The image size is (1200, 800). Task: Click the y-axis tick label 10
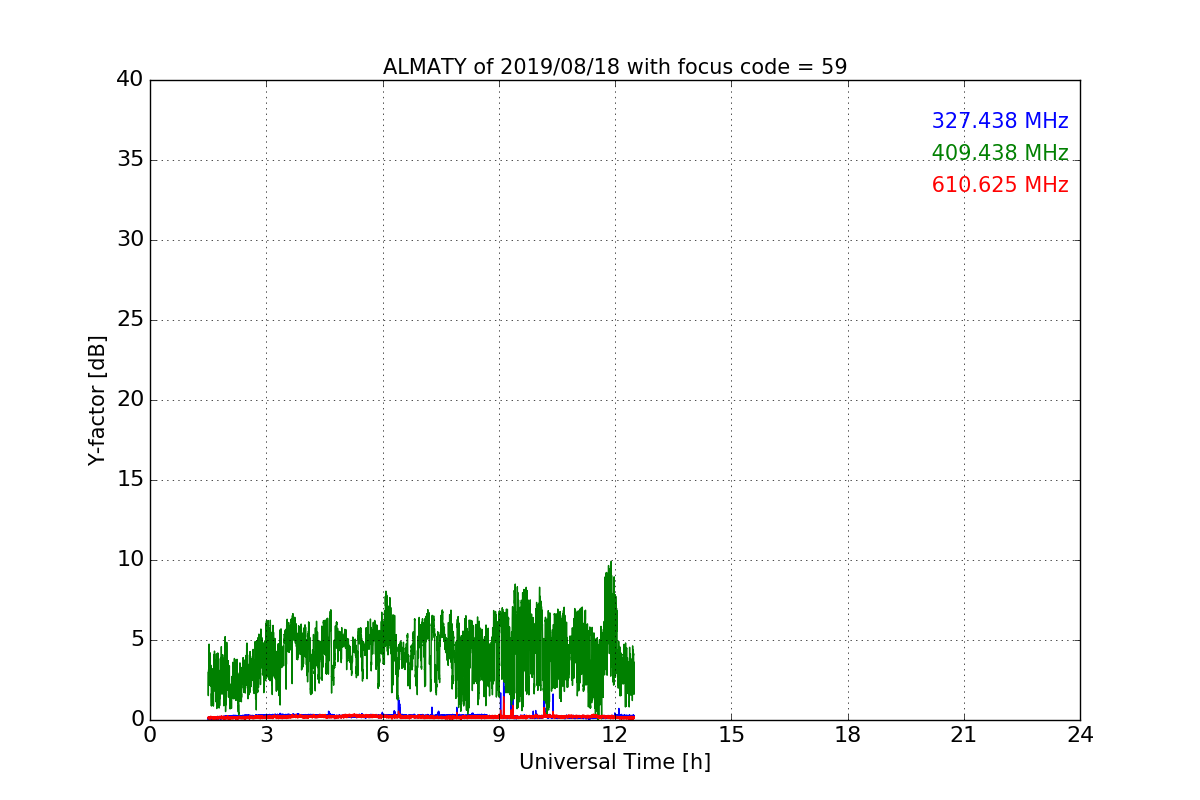point(130,560)
